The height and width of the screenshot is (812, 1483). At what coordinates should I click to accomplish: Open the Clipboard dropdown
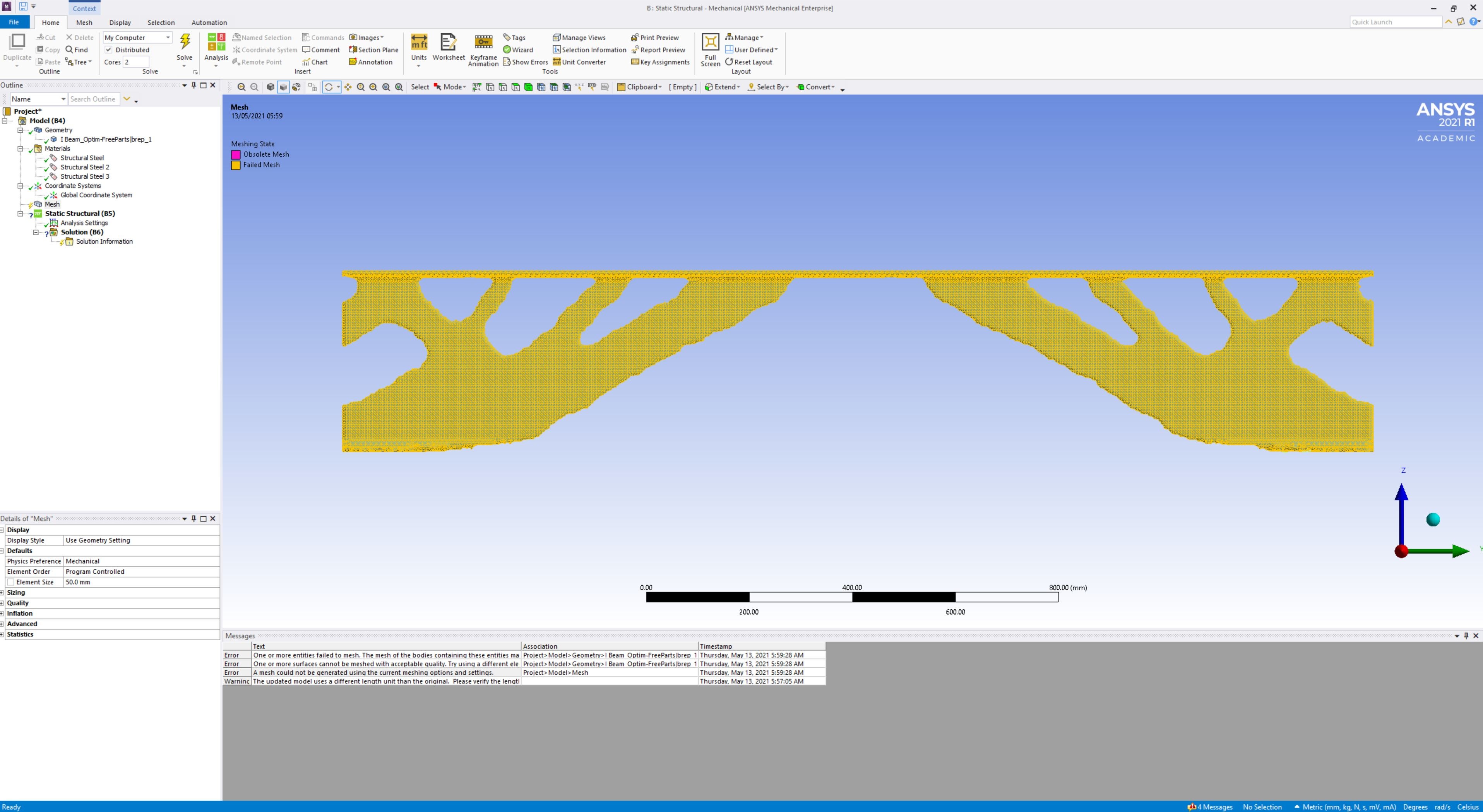point(640,87)
